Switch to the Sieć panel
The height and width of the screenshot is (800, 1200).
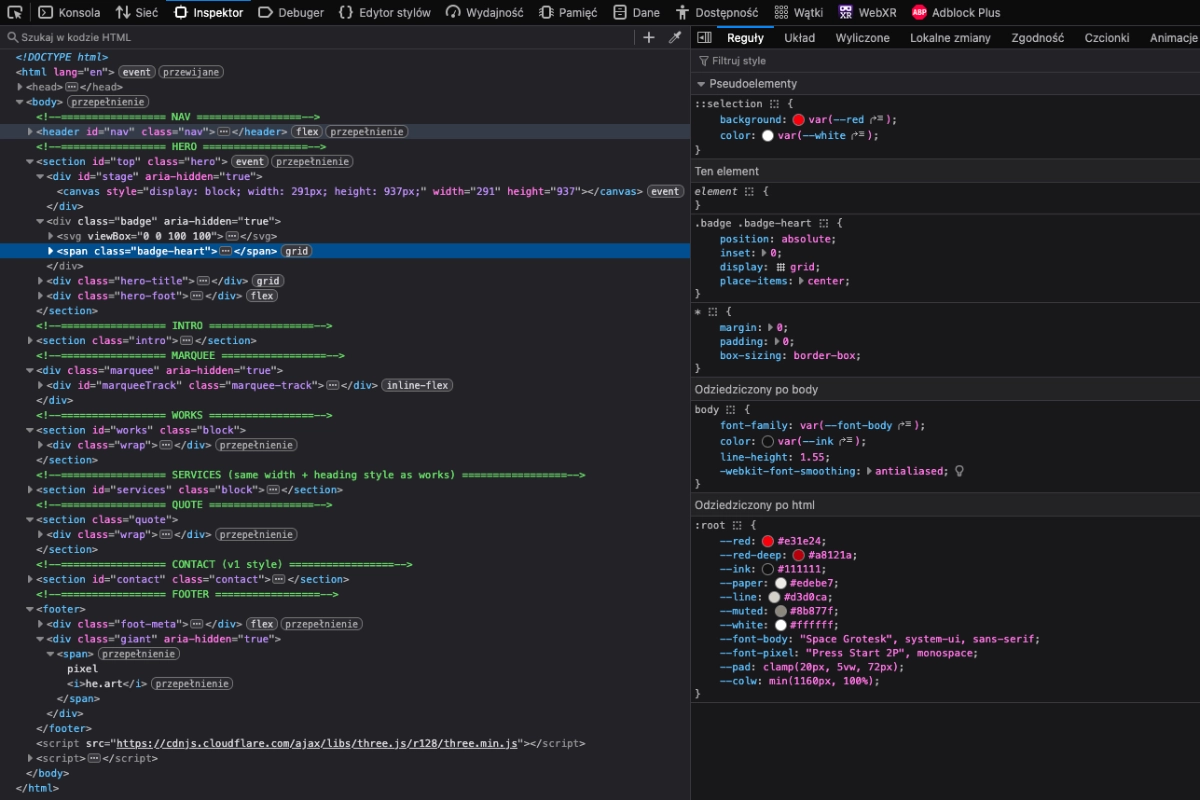click(137, 12)
